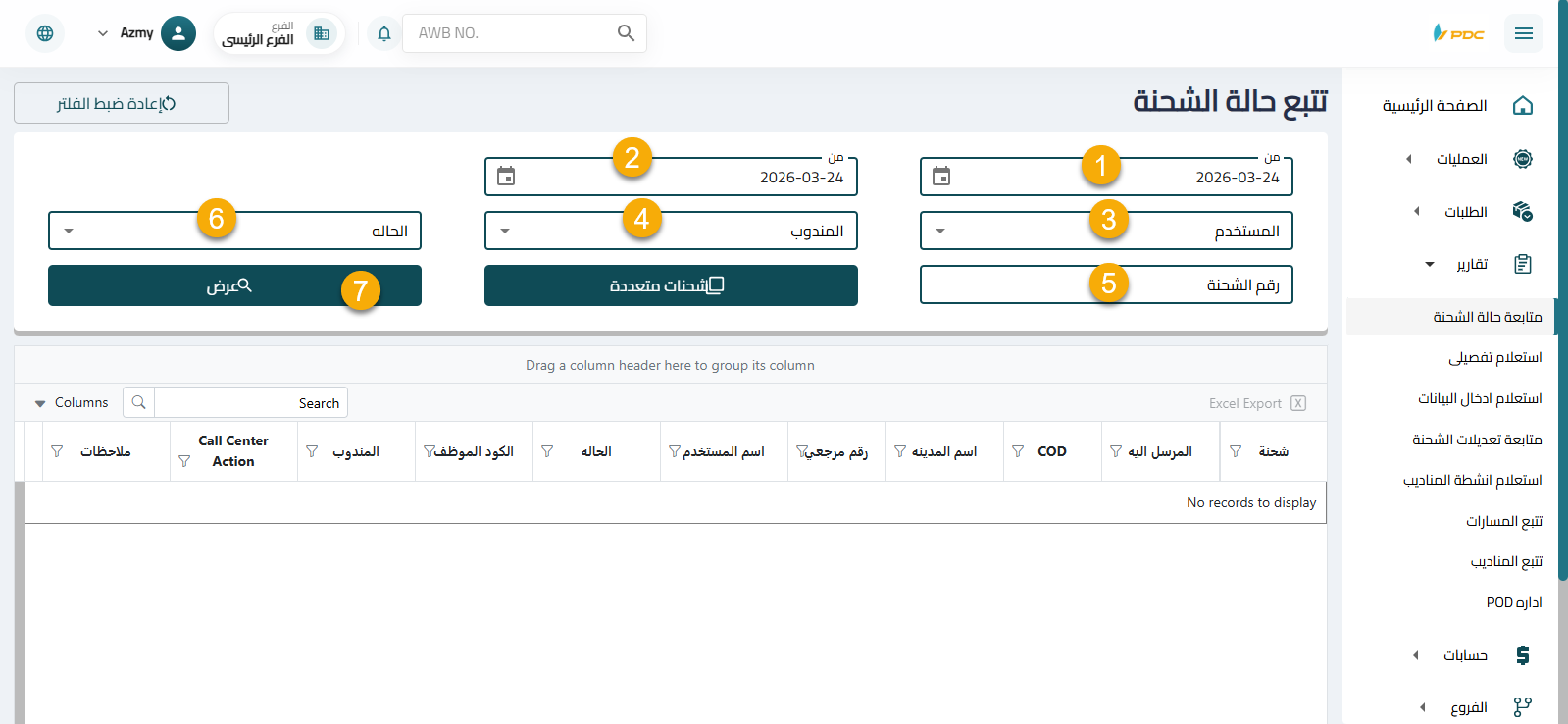Click the grid search magnifier icon
Image resolution: width=1568 pixels, height=724 pixels.
click(x=139, y=402)
